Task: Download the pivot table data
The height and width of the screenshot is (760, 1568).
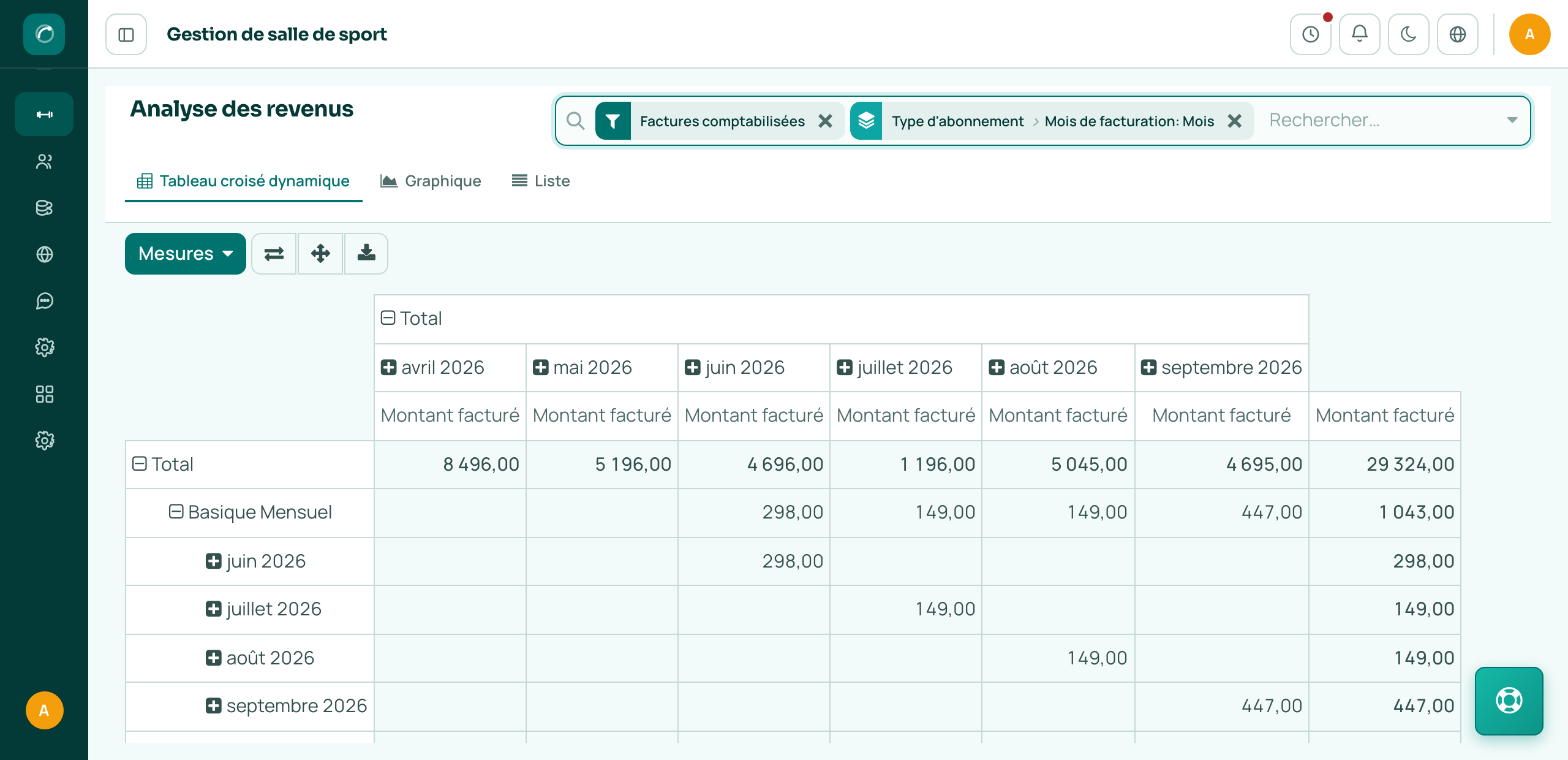Action: pos(366,254)
